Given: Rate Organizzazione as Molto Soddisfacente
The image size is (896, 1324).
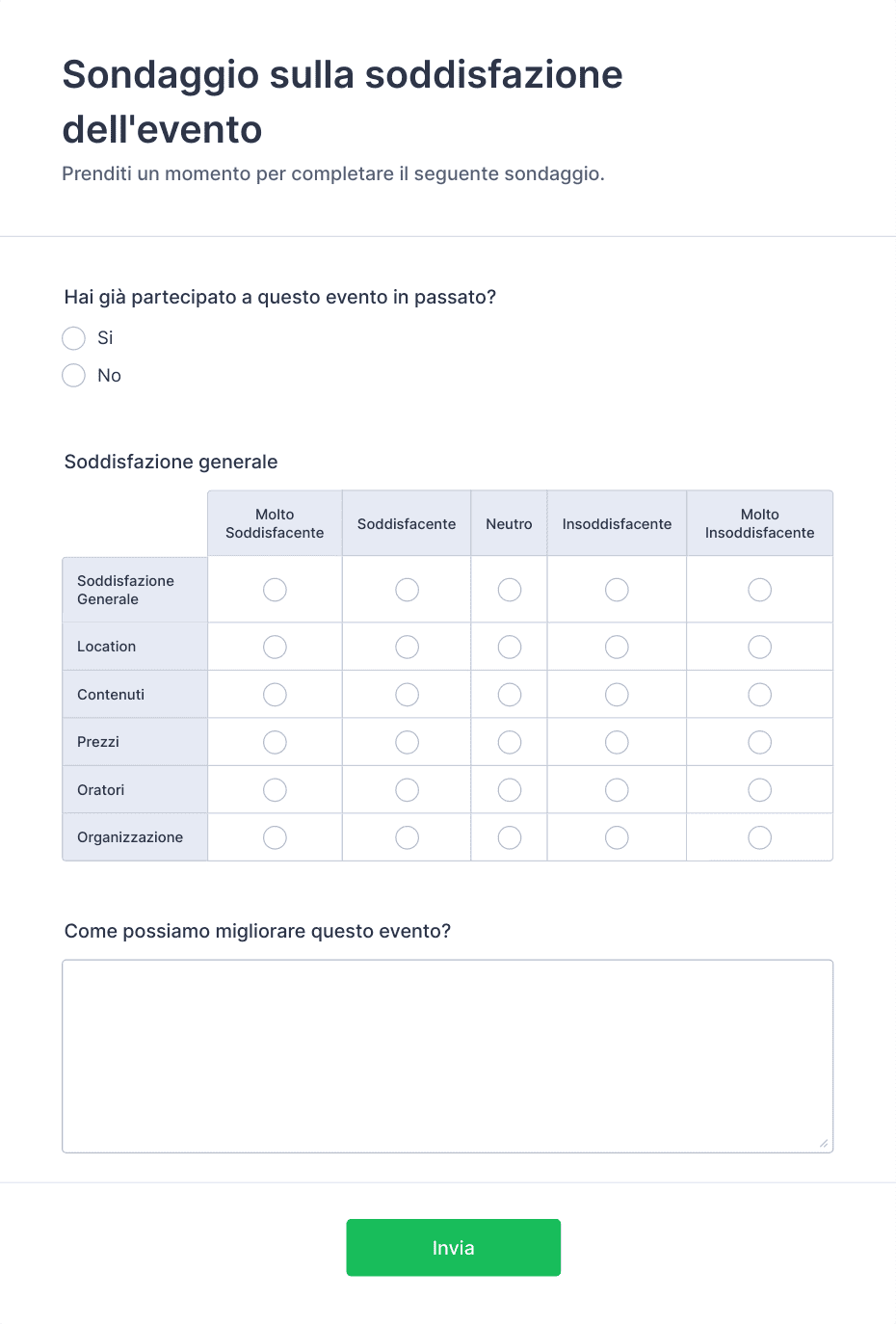Looking at the screenshot, I should pyautogui.click(x=275, y=838).
